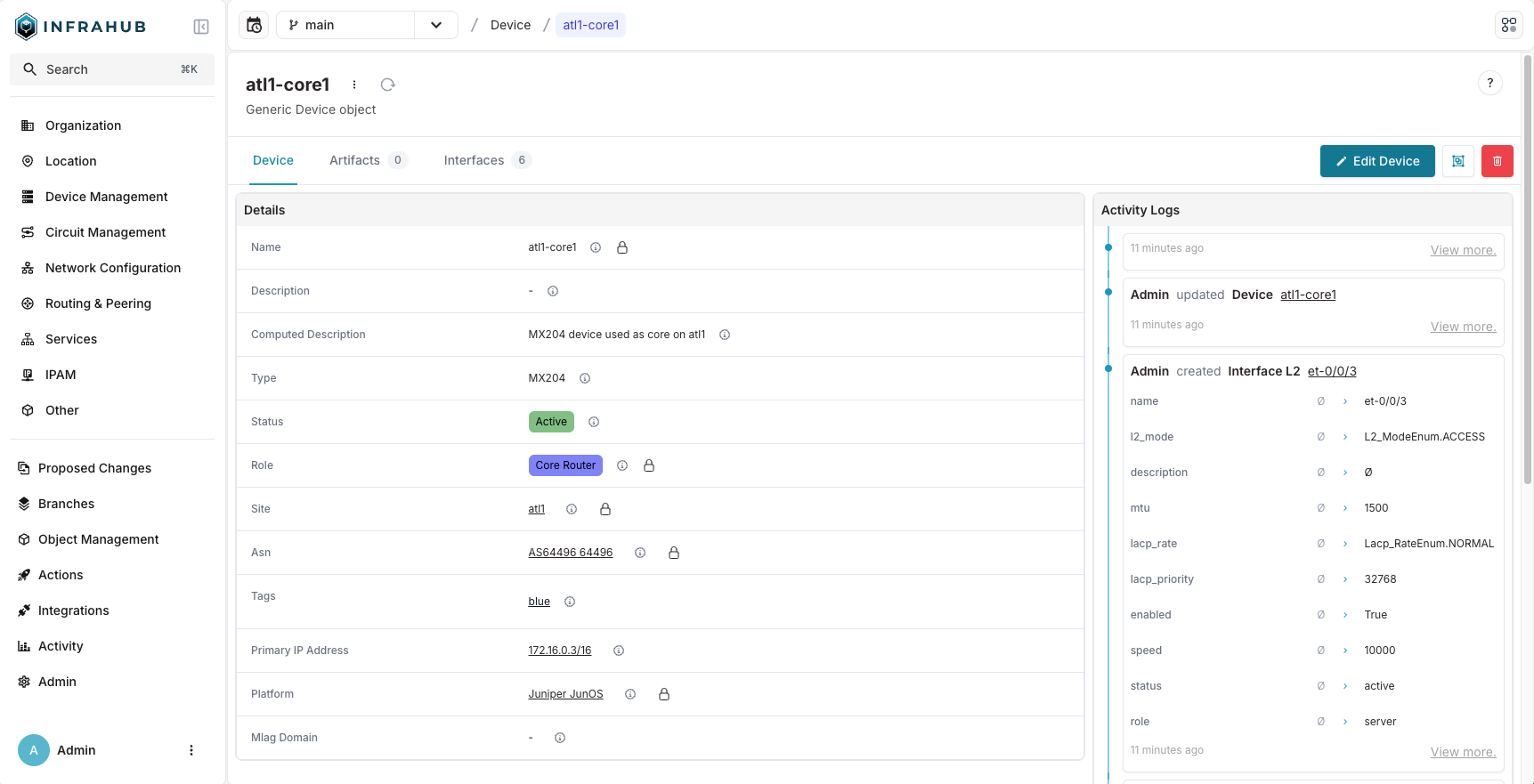Screen dimensions: 1534x784
Task: Open the help question mark icon
Action: (1489, 83)
